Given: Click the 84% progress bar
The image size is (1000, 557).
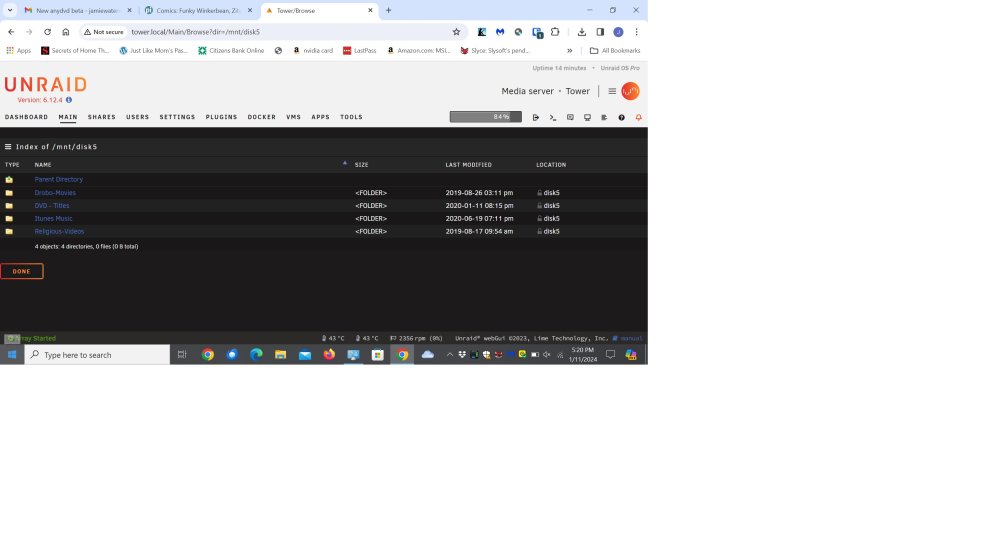Looking at the screenshot, I should [x=485, y=117].
